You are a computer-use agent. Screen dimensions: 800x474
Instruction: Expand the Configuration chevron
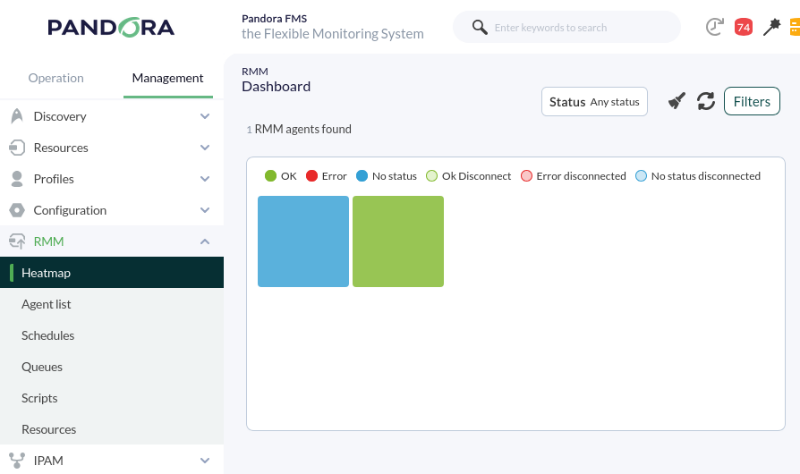pyautogui.click(x=205, y=210)
